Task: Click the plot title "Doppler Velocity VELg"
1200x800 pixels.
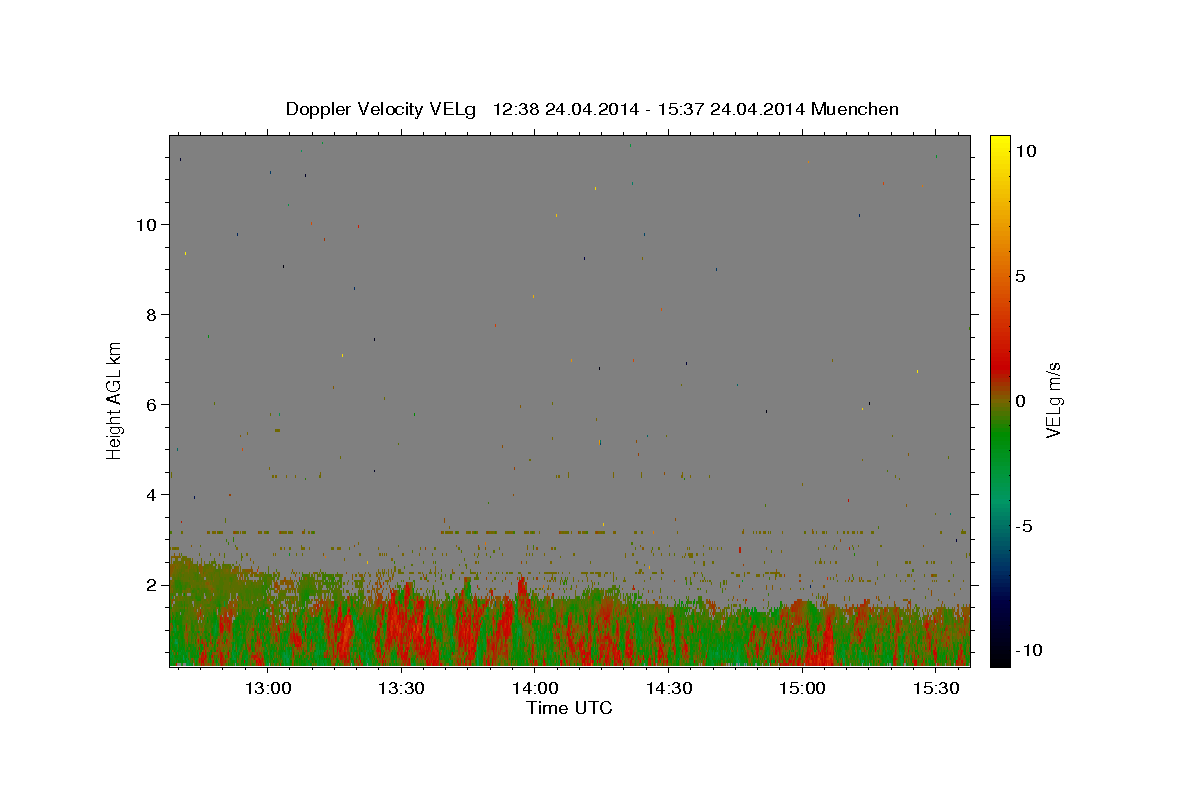Action: pyautogui.click(x=381, y=109)
